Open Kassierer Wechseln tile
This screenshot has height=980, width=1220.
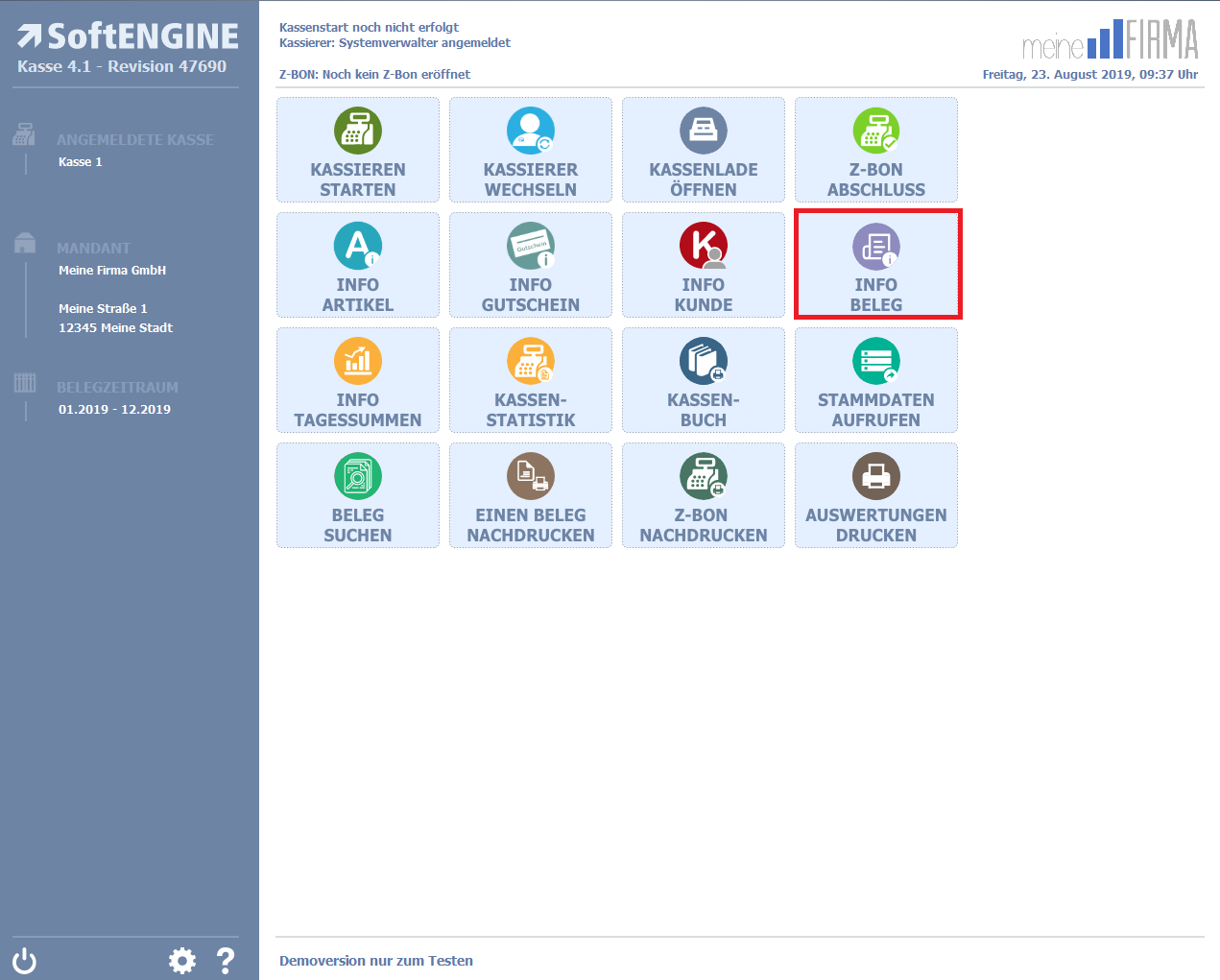pyautogui.click(x=530, y=150)
